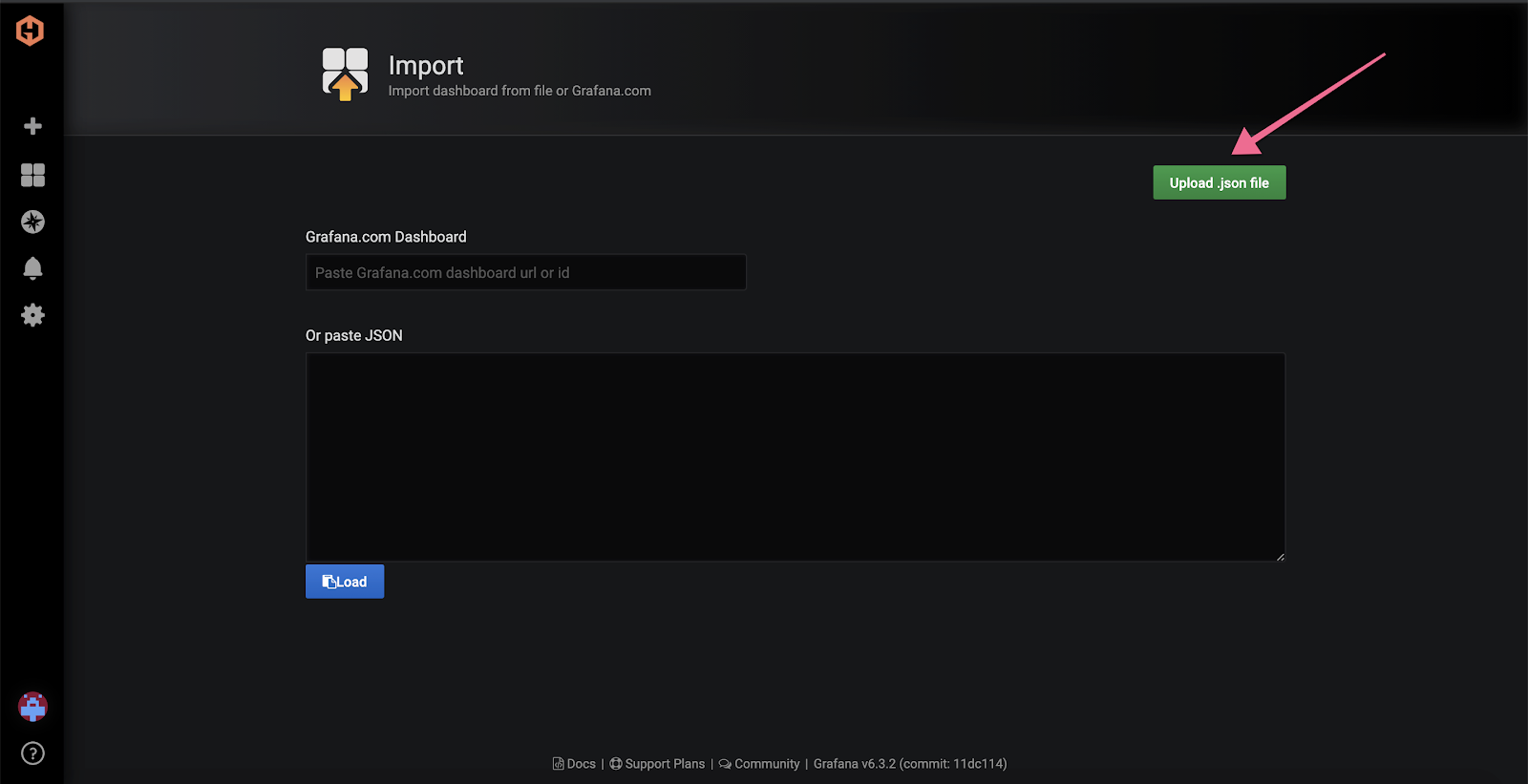This screenshot has width=1528, height=784.
Task: Grab the JSON text area resize handle
Action: [x=1280, y=557]
